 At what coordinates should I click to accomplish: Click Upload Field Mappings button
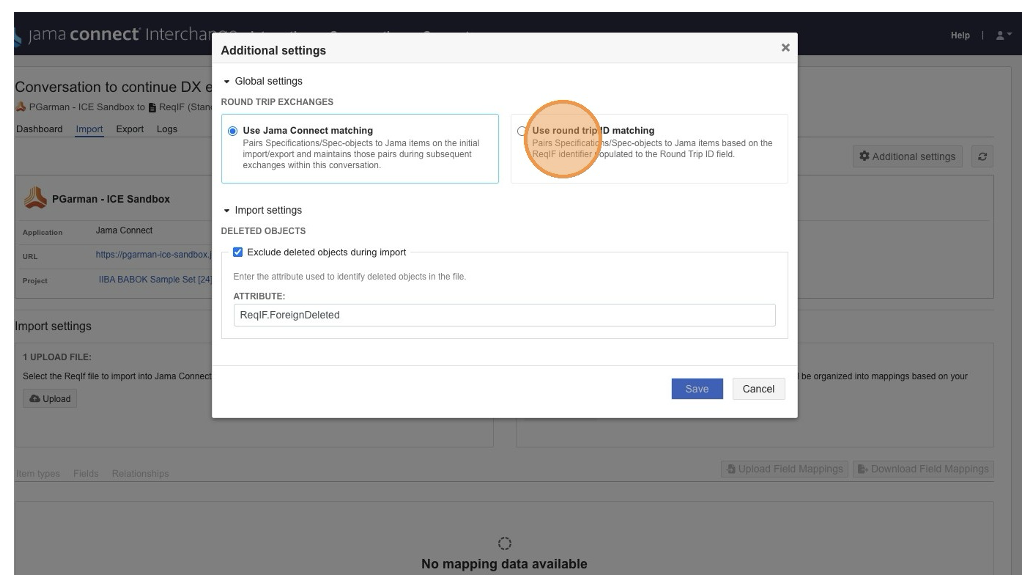coord(785,469)
